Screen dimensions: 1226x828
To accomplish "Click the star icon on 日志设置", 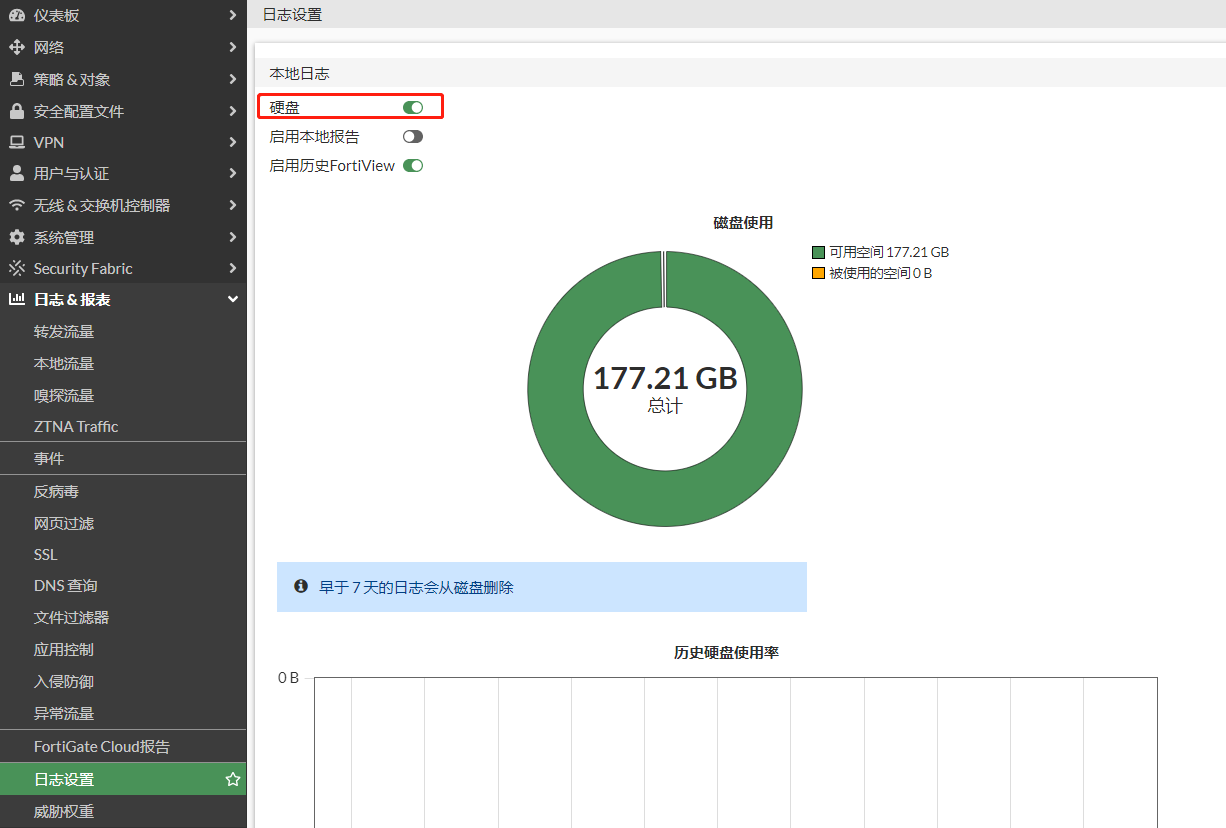I will 232,779.
